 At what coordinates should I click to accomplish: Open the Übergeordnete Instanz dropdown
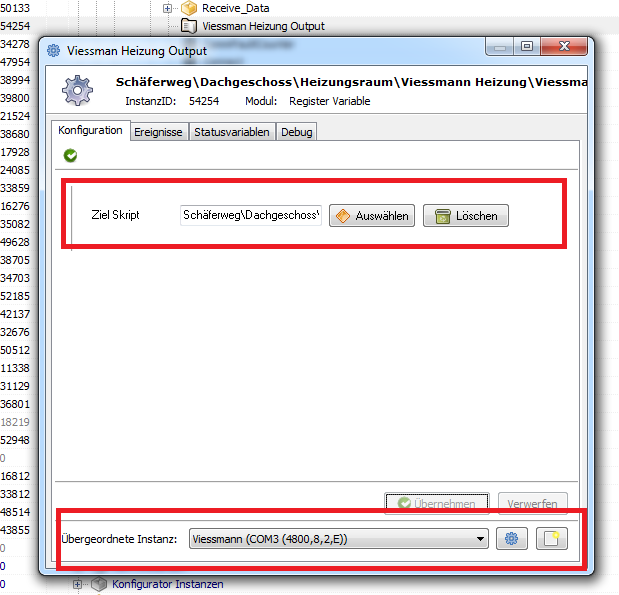338,539
